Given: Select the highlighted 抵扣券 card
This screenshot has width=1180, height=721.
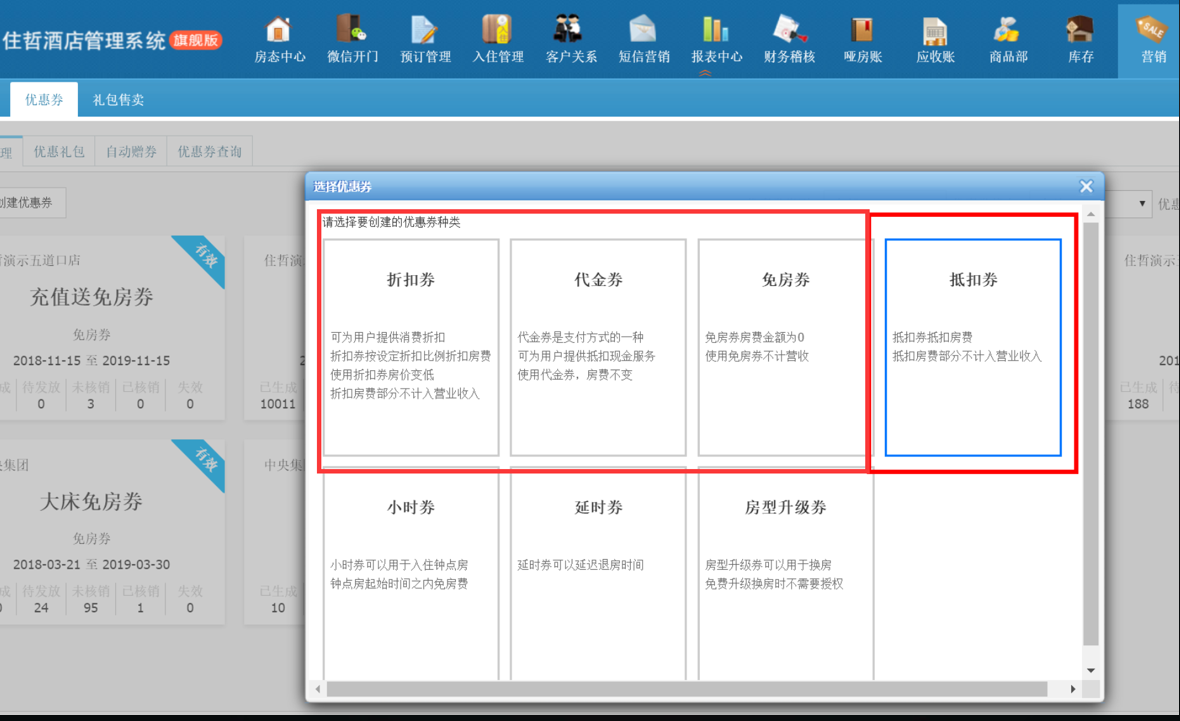Looking at the screenshot, I should point(973,347).
